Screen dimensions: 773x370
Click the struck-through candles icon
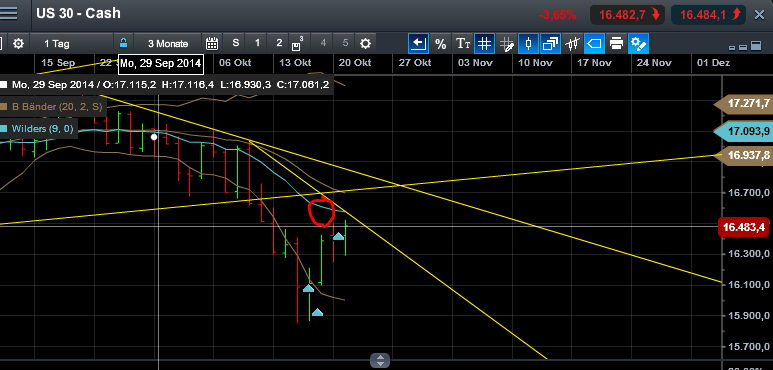[572, 44]
